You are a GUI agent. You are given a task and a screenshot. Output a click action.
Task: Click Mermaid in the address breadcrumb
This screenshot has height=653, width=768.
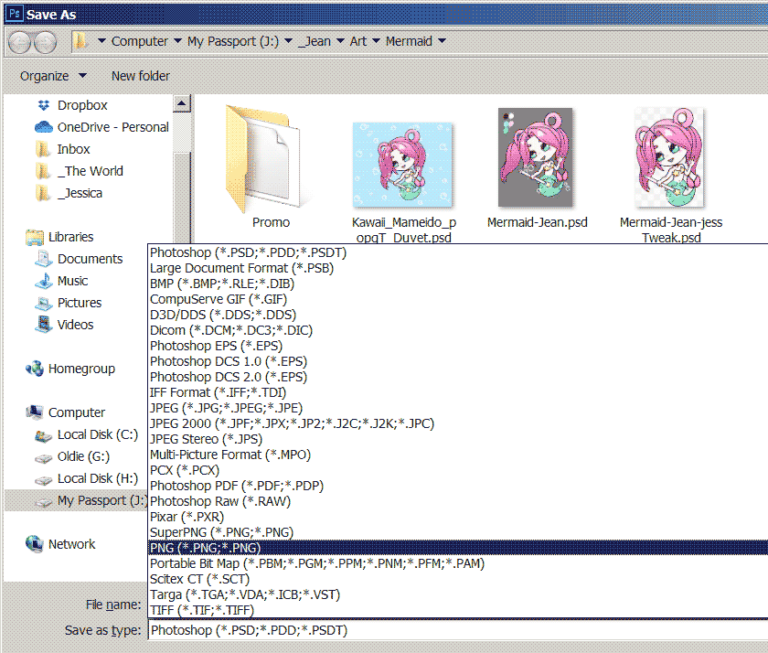pos(409,42)
